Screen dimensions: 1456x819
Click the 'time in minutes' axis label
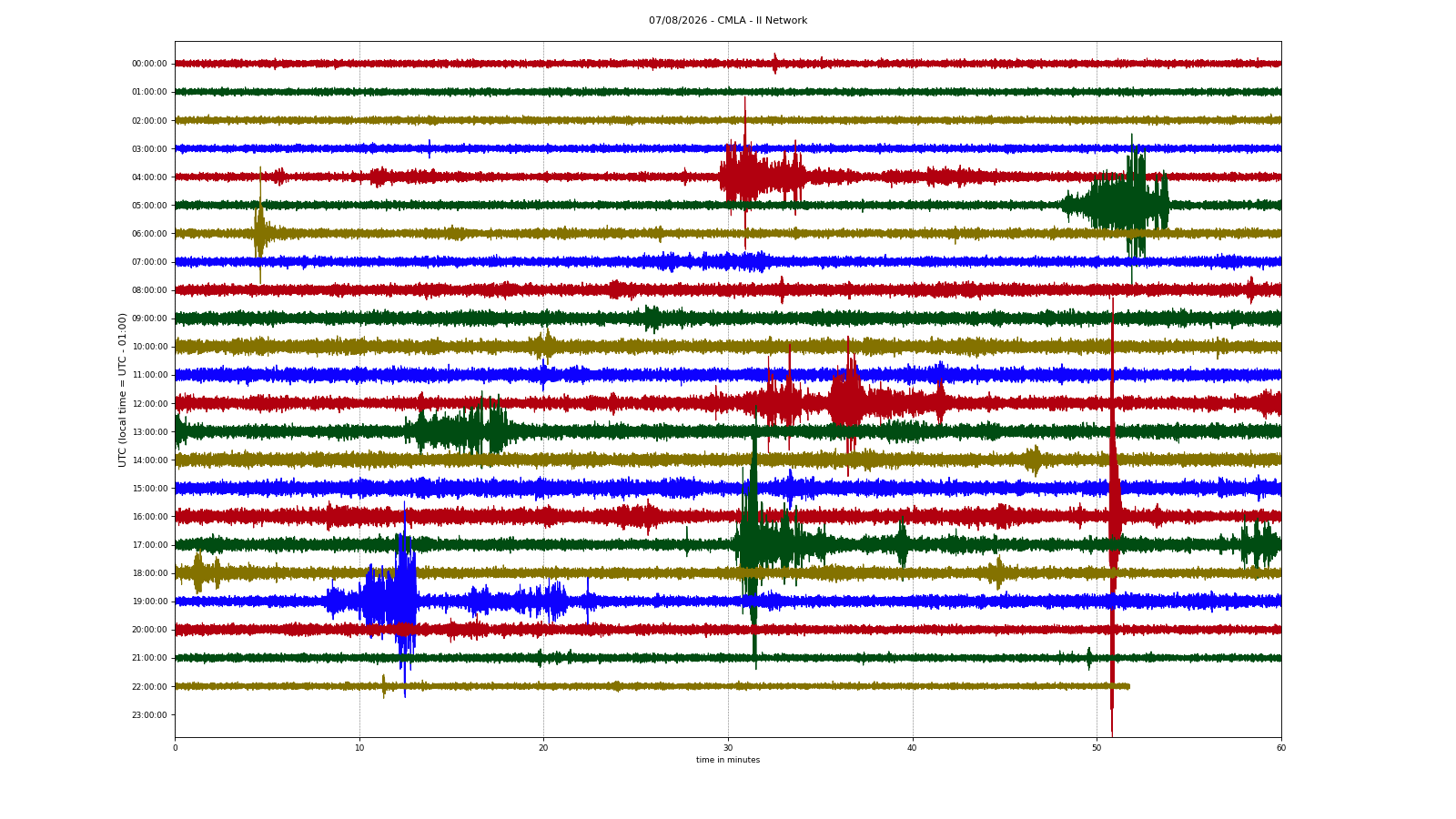pyautogui.click(x=728, y=760)
